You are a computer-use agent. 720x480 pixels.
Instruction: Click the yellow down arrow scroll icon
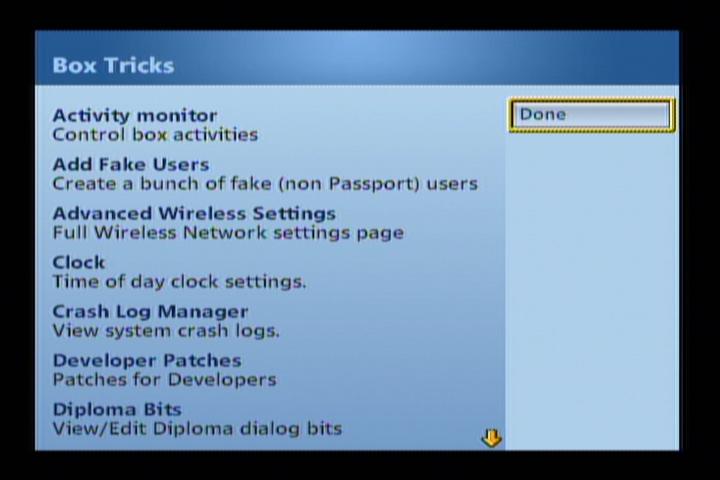click(491, 438)
